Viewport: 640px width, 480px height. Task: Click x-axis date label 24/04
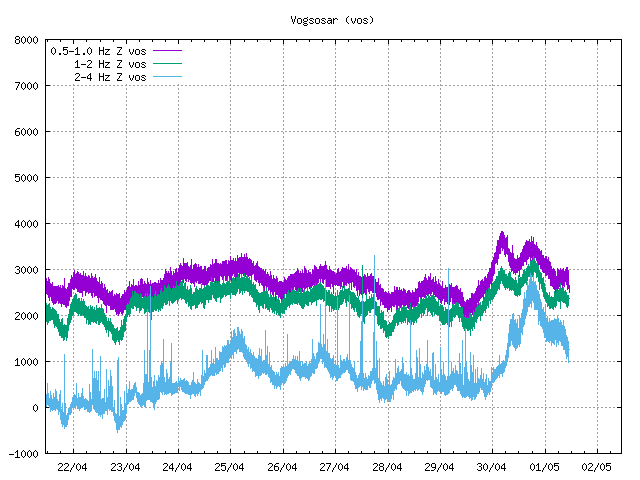click(178, 467)
